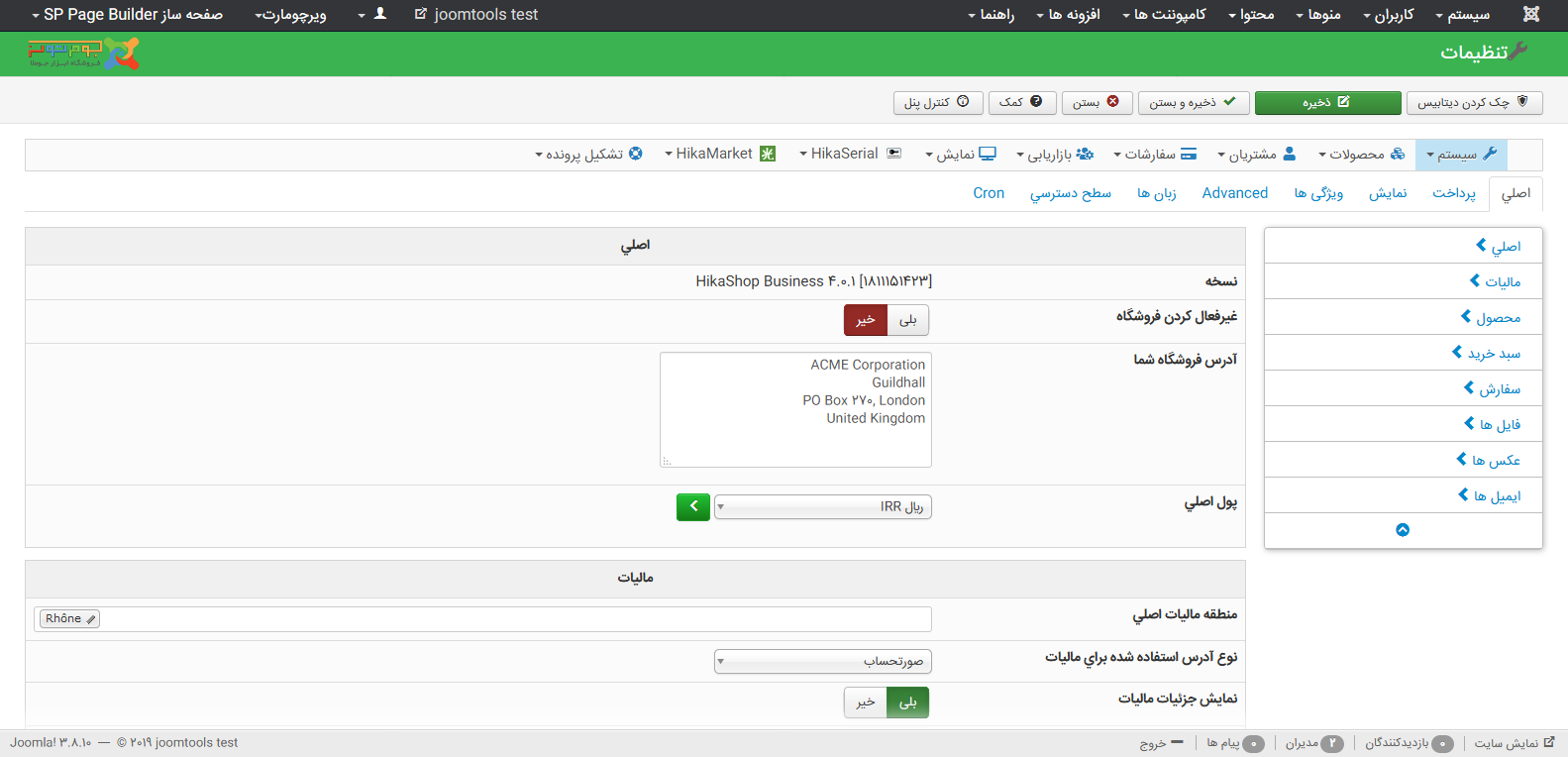The height and width of the screenshot is (757, 1568).
Task: Select خیر for disable store option
Action: [866, 320]
